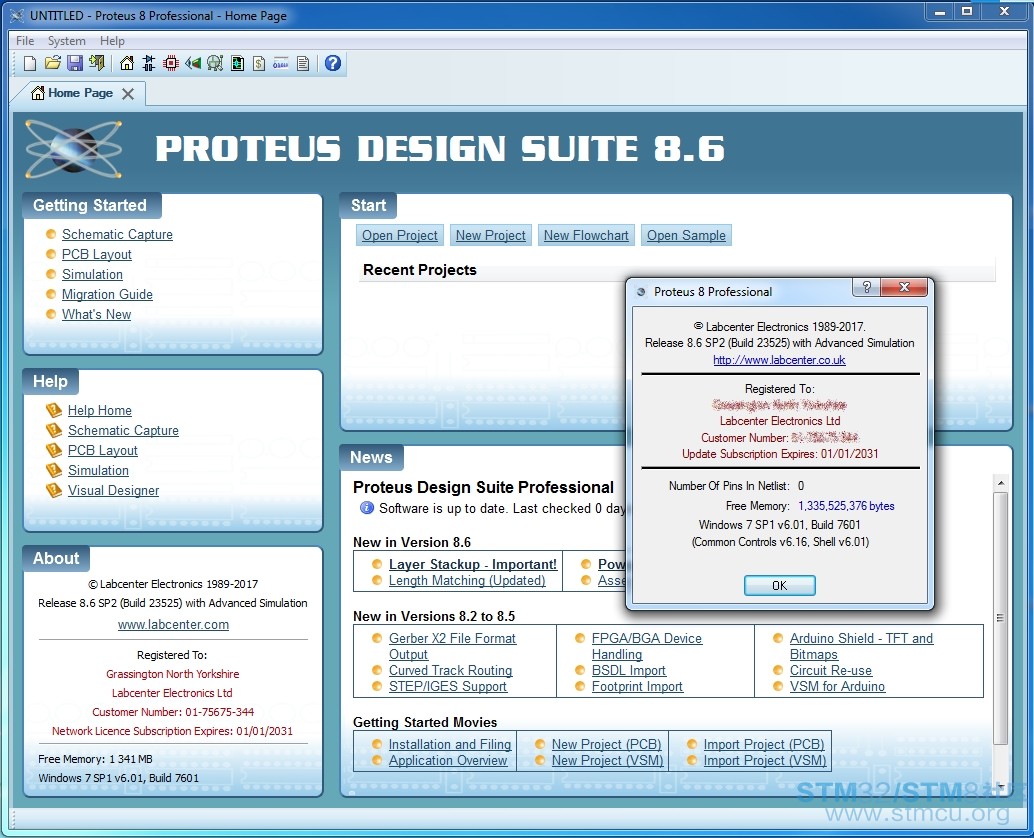Screen dimensions: 1034x838
Task: Open FPGA/BGA Device Handling link
Action: (647, 646)
